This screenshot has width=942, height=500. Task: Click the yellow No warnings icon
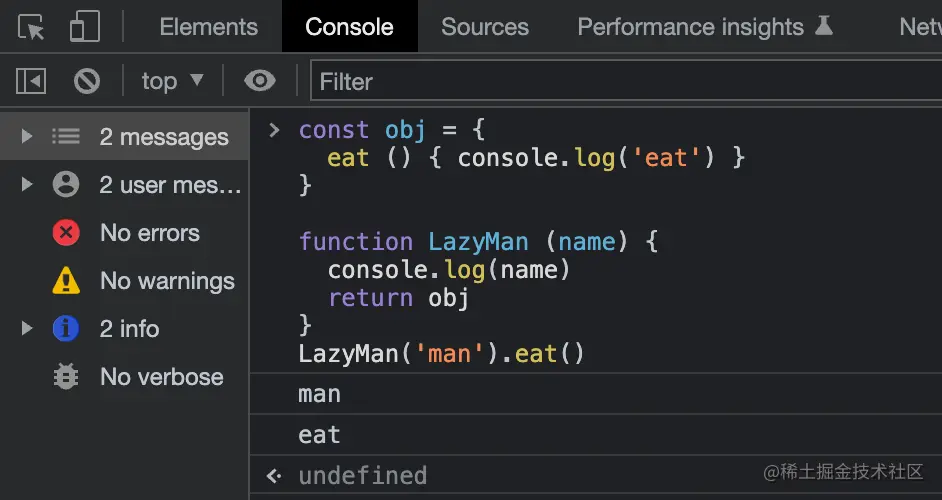[66, 281]
